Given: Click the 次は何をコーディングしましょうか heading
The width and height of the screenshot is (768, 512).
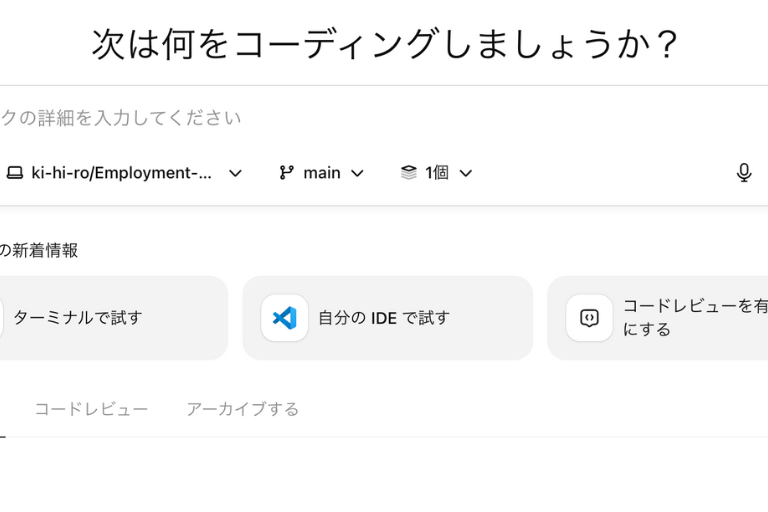Looking at the screenshot, I should (x=386, y=44).
